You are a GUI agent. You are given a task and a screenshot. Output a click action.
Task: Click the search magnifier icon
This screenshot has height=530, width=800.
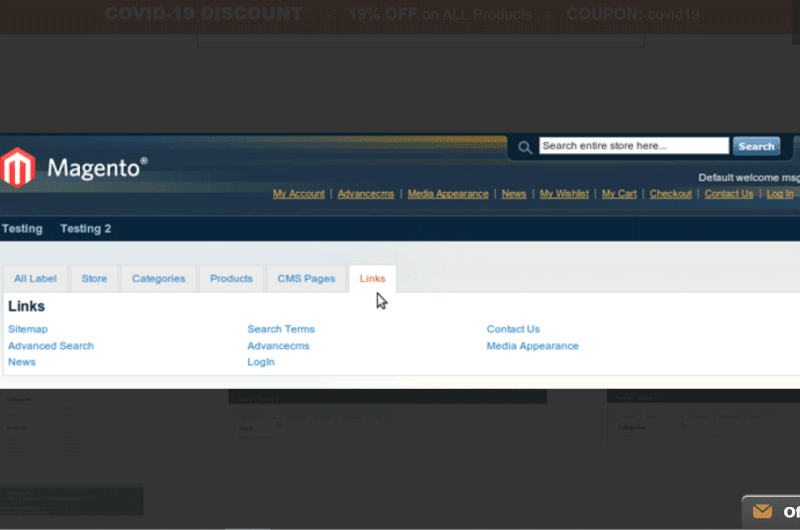(x=525, y=148)
